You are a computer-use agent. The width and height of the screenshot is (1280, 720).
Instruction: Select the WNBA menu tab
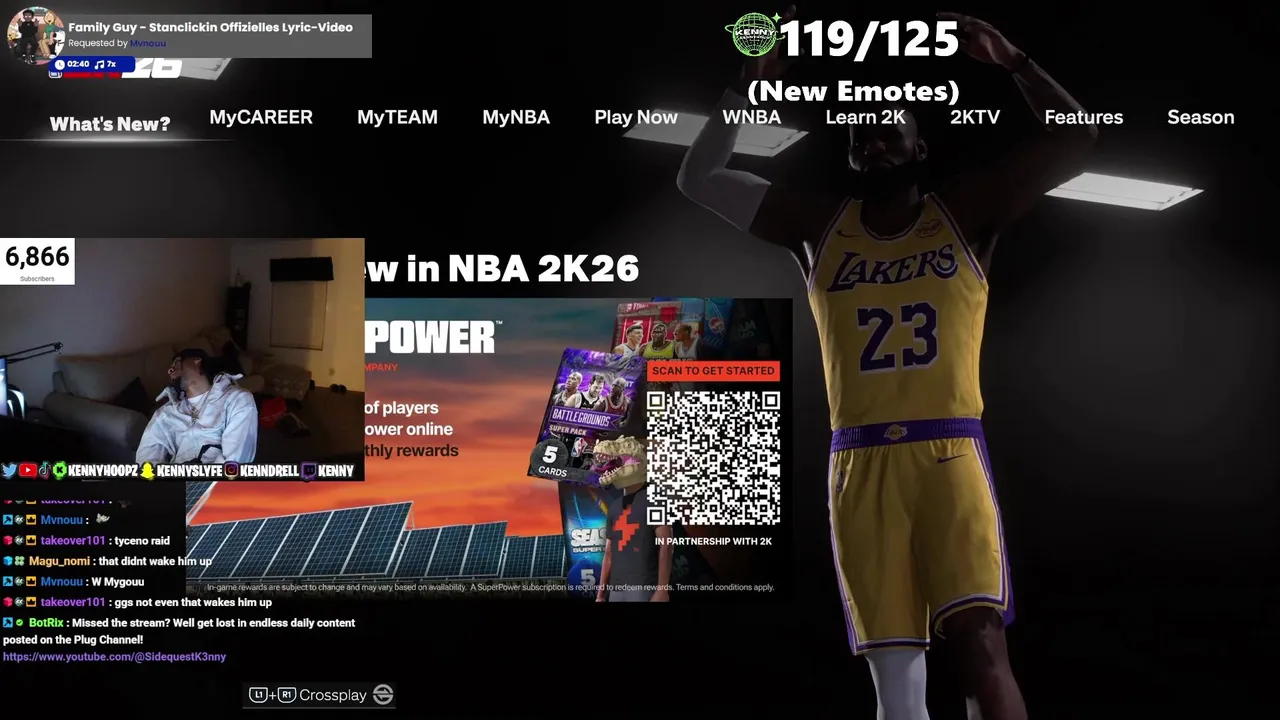(x=752, y=117)
